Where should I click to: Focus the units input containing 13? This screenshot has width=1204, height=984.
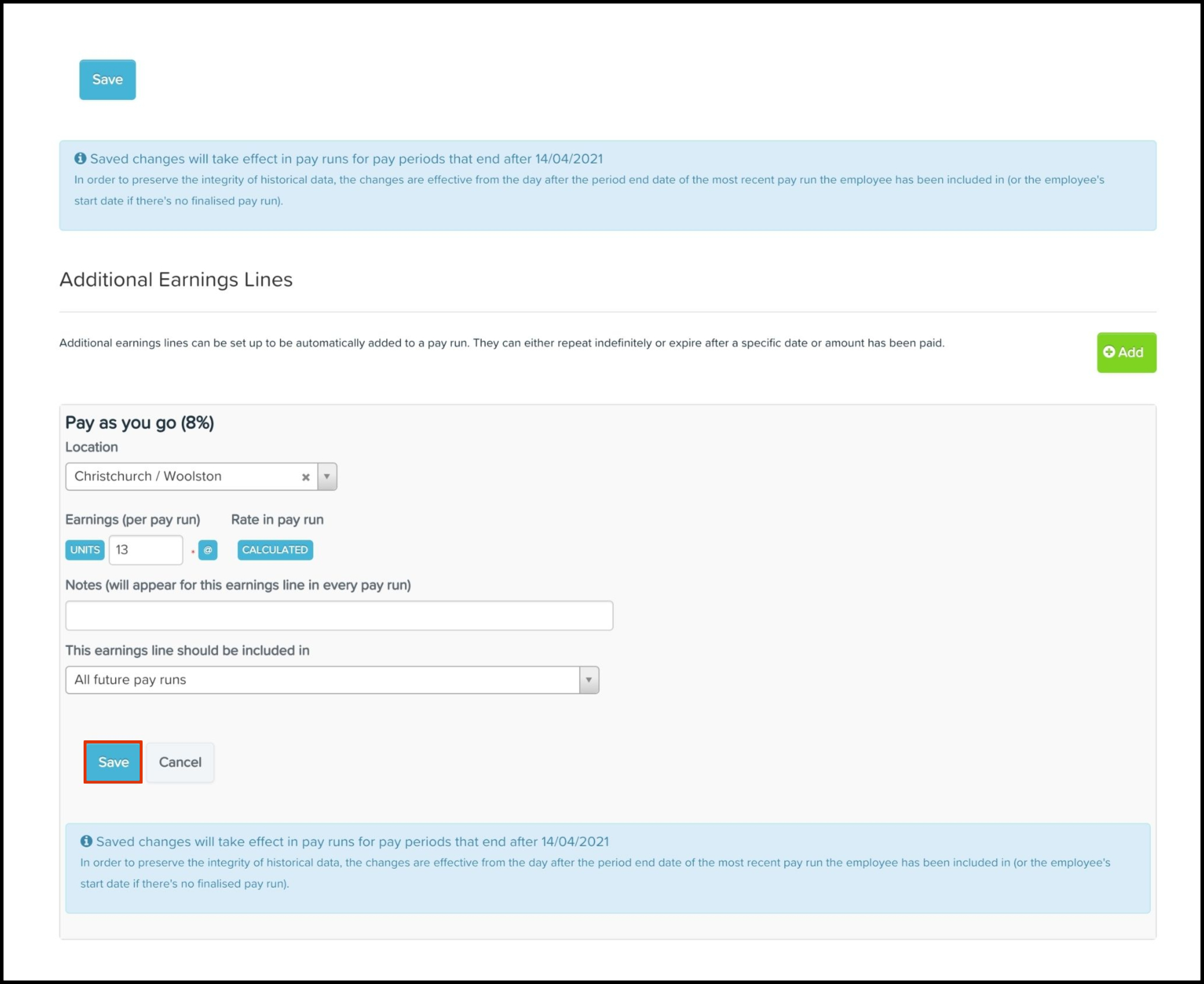[146, 550]
